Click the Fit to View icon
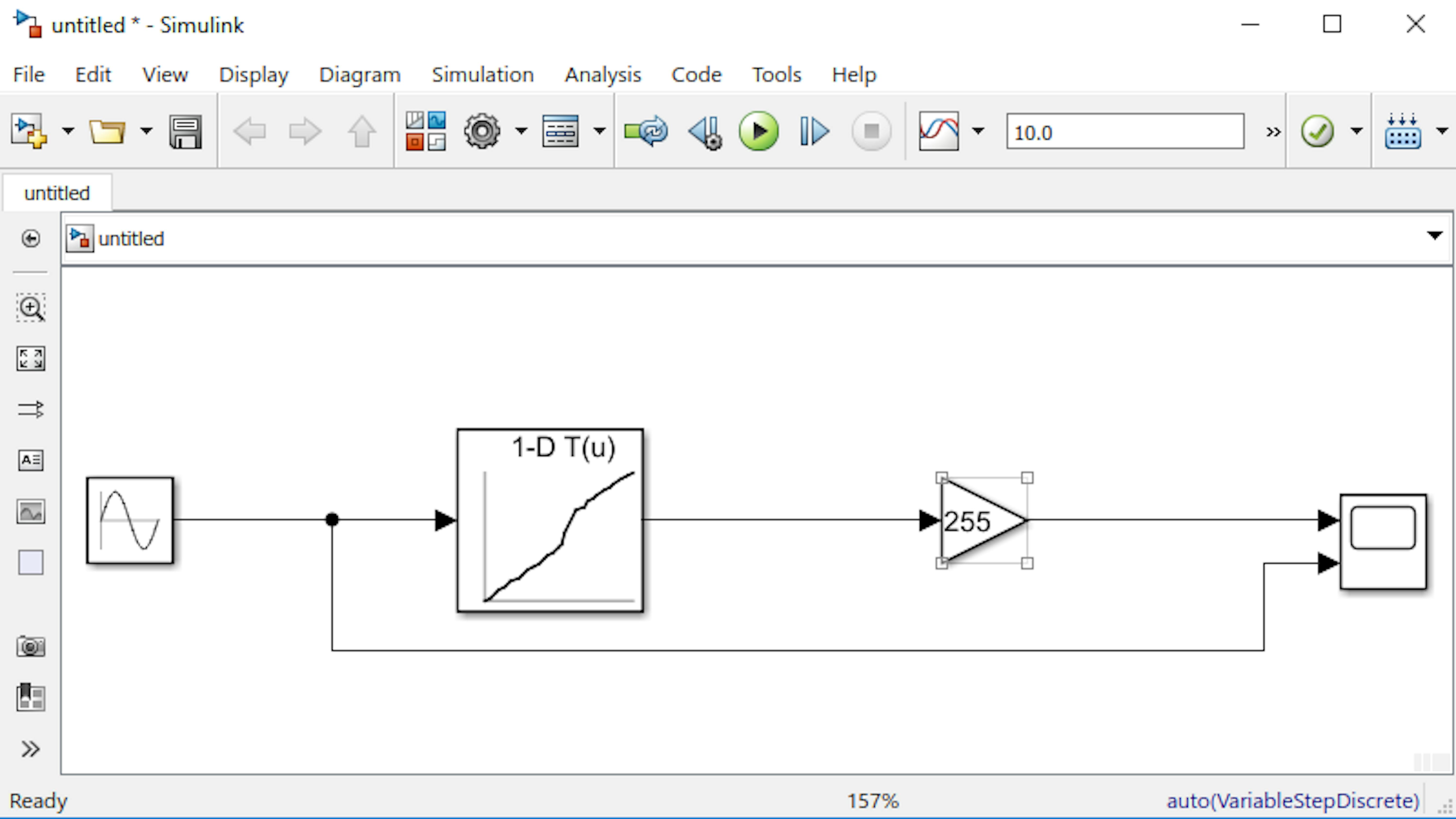This screenshot has width=1456, height=819. click(31, 359)
